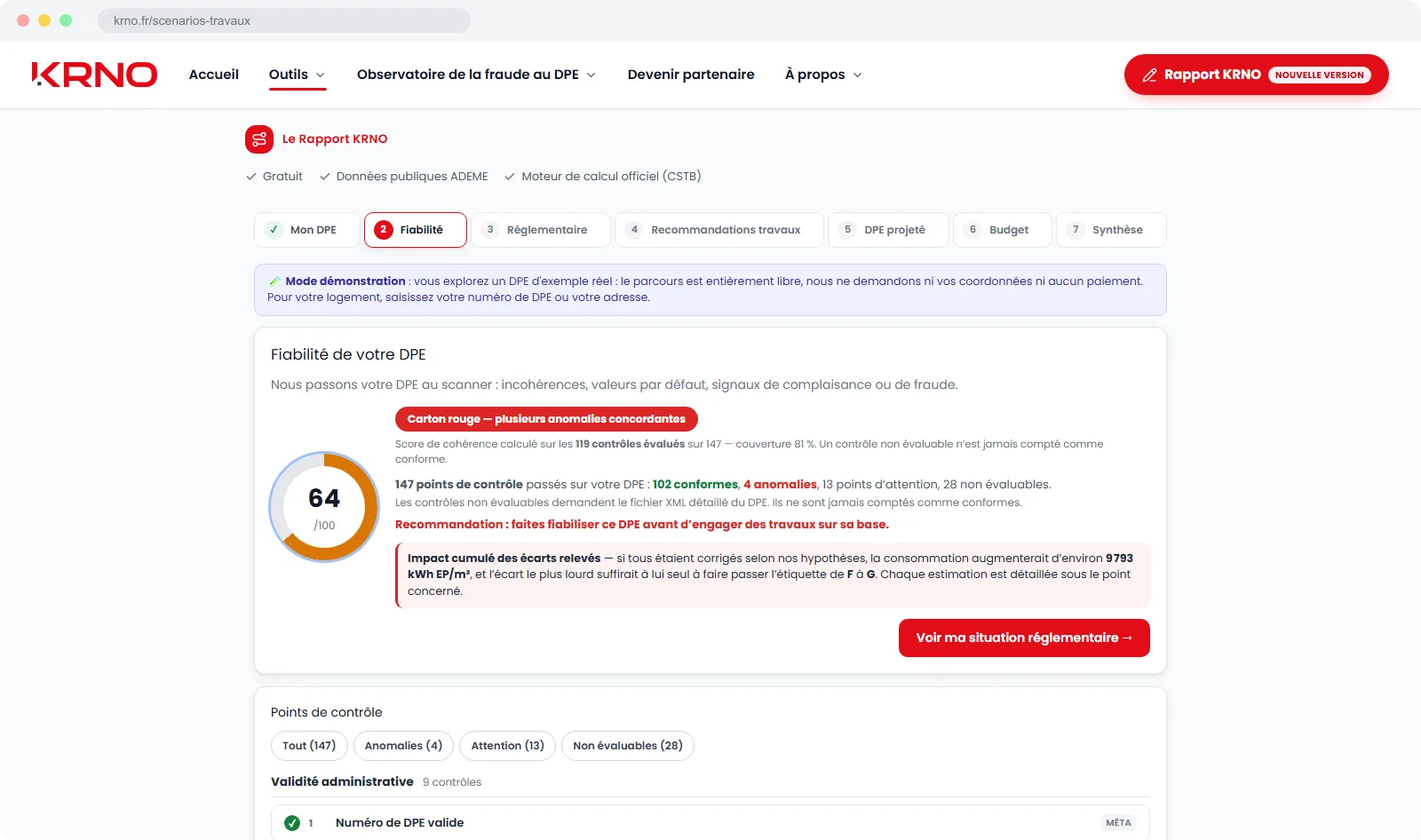Click the checkmark before Données publiques ADEME

pyautogui.click(x=325, y=177)
